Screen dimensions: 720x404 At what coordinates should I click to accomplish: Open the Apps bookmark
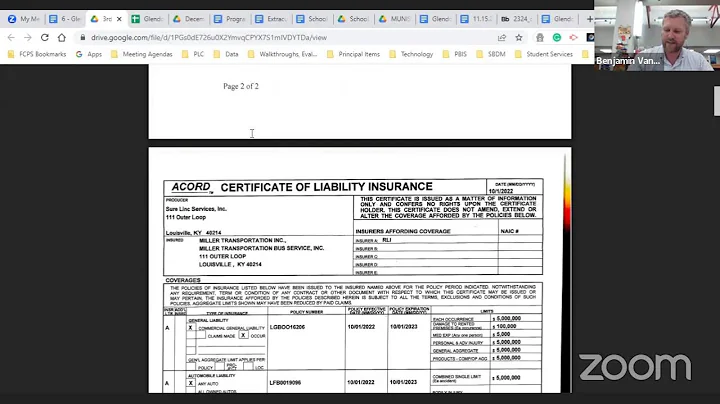coord(89,54)
